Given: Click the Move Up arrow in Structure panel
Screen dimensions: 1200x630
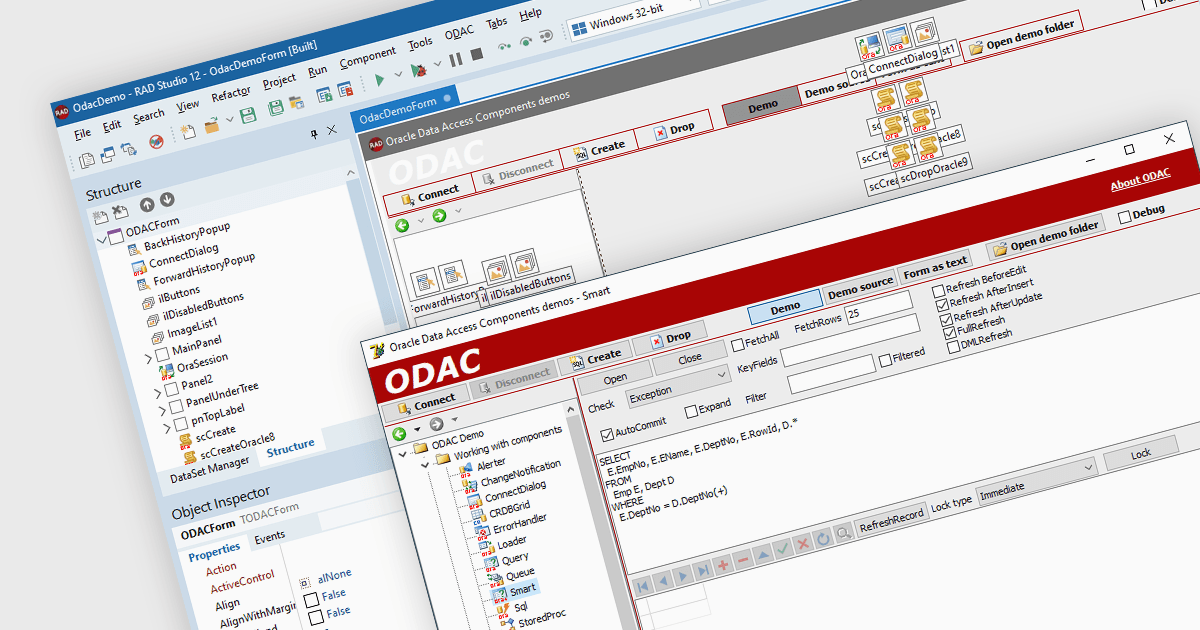Looking at the screenshot, I should [x=146, y=204].
